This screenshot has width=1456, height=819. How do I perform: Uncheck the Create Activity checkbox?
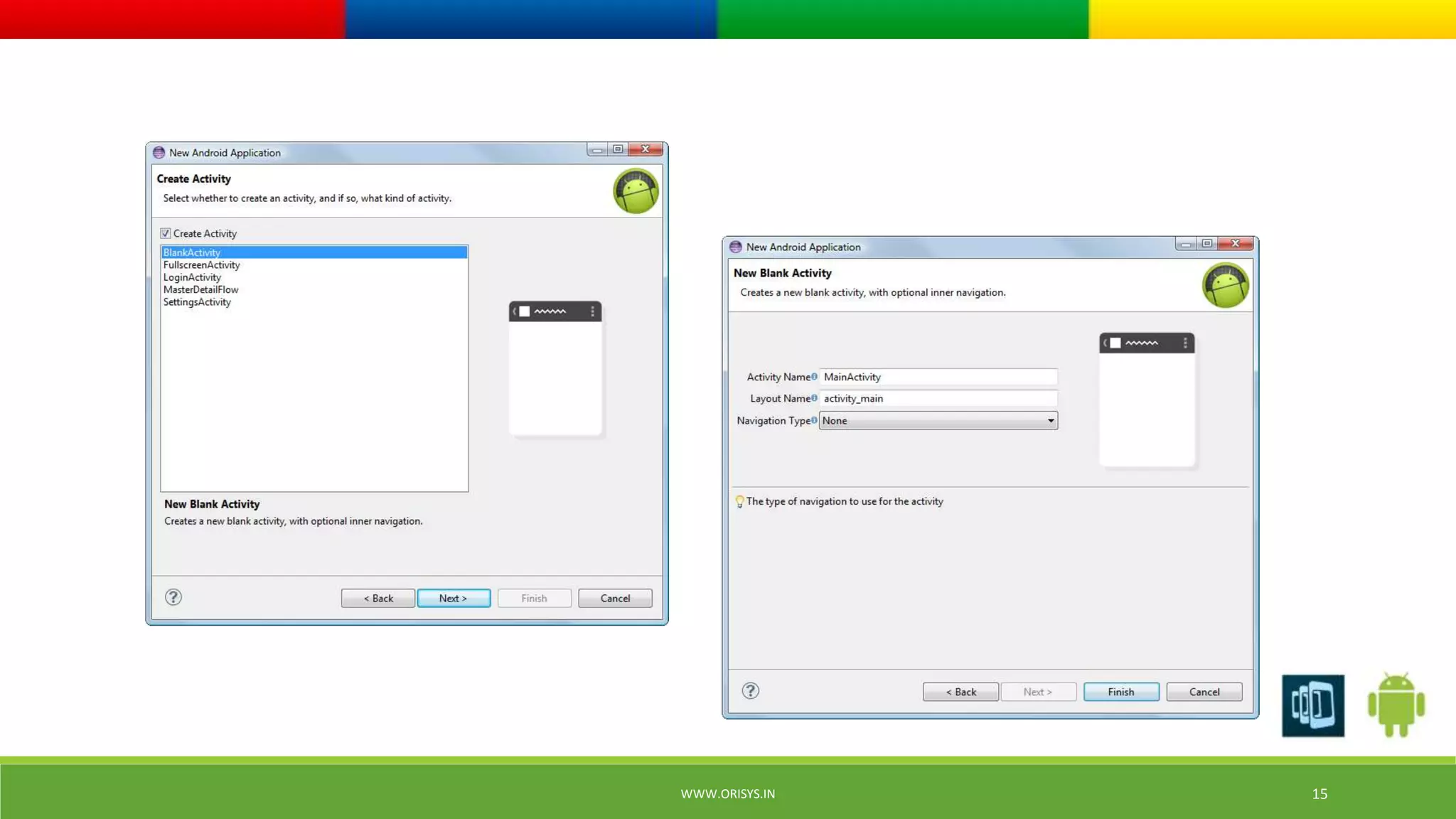click(x=166, y=233)
